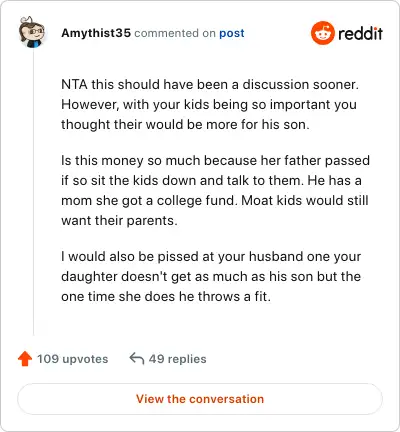Click the line "However, with your kids being"
The width and height of the screenshot is (400, 432).
(209, 105)
